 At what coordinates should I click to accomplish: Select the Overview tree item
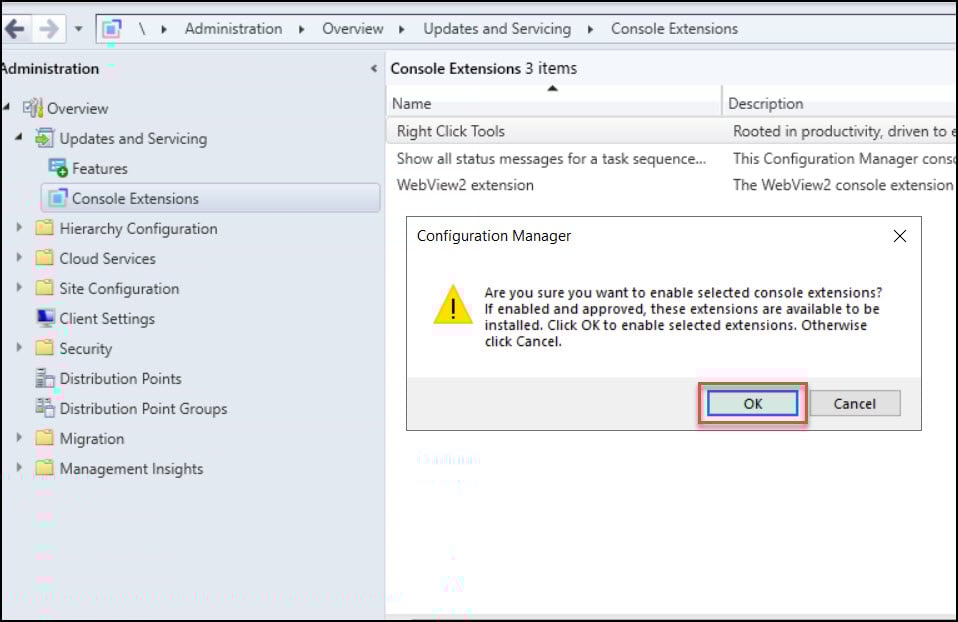[78, 108]
